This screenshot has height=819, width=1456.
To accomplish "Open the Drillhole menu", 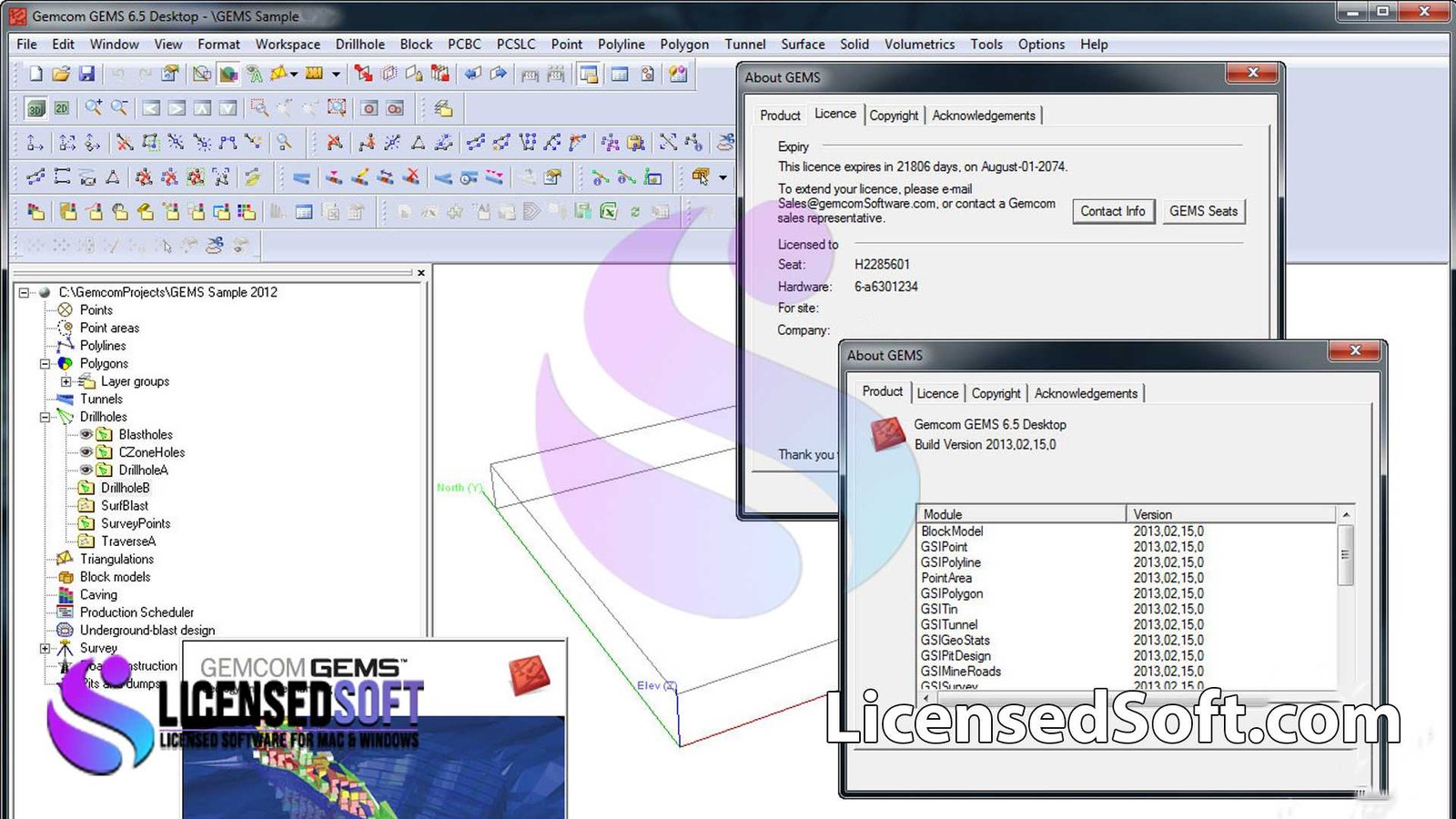I will tap(359, 44).
